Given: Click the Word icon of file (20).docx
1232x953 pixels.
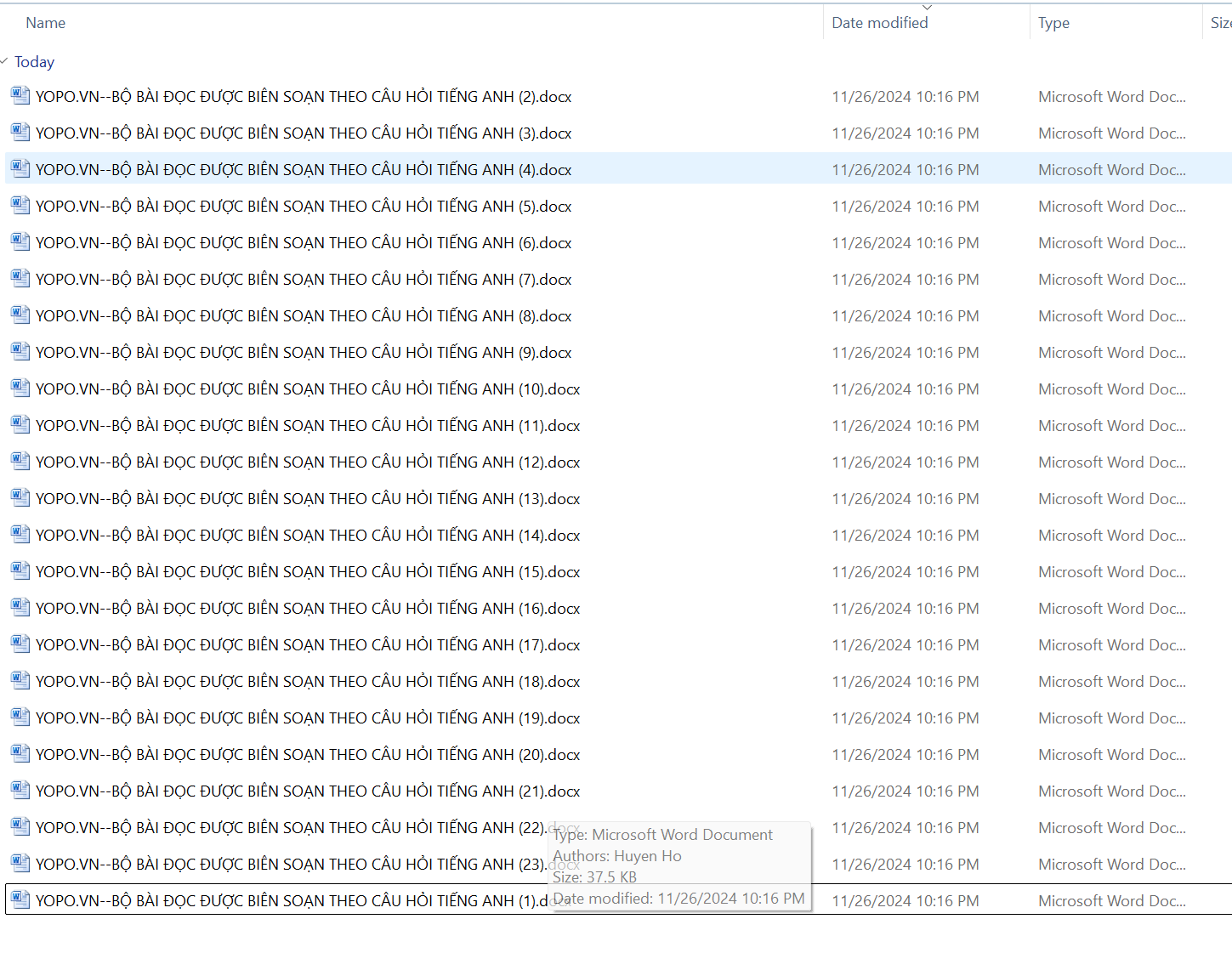Looking at the screenshot, I should click(20, 753).
